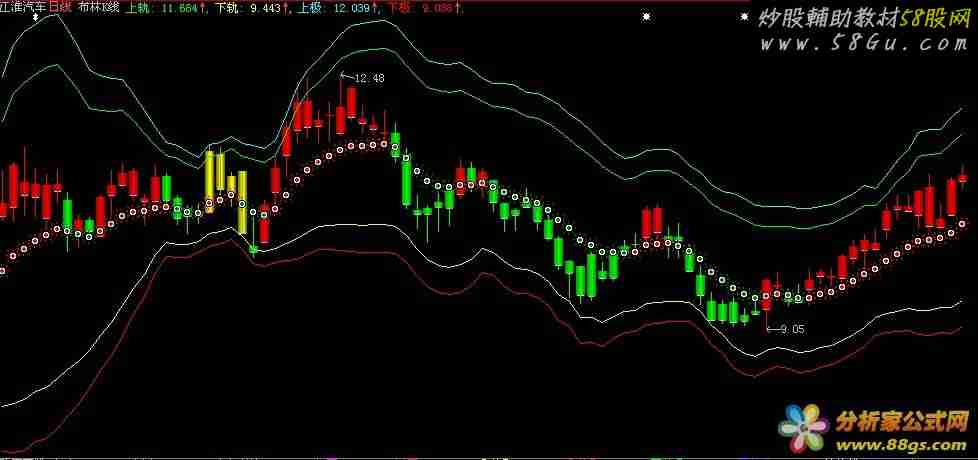Click the green star signal on lower band

[x=253, y=249]
